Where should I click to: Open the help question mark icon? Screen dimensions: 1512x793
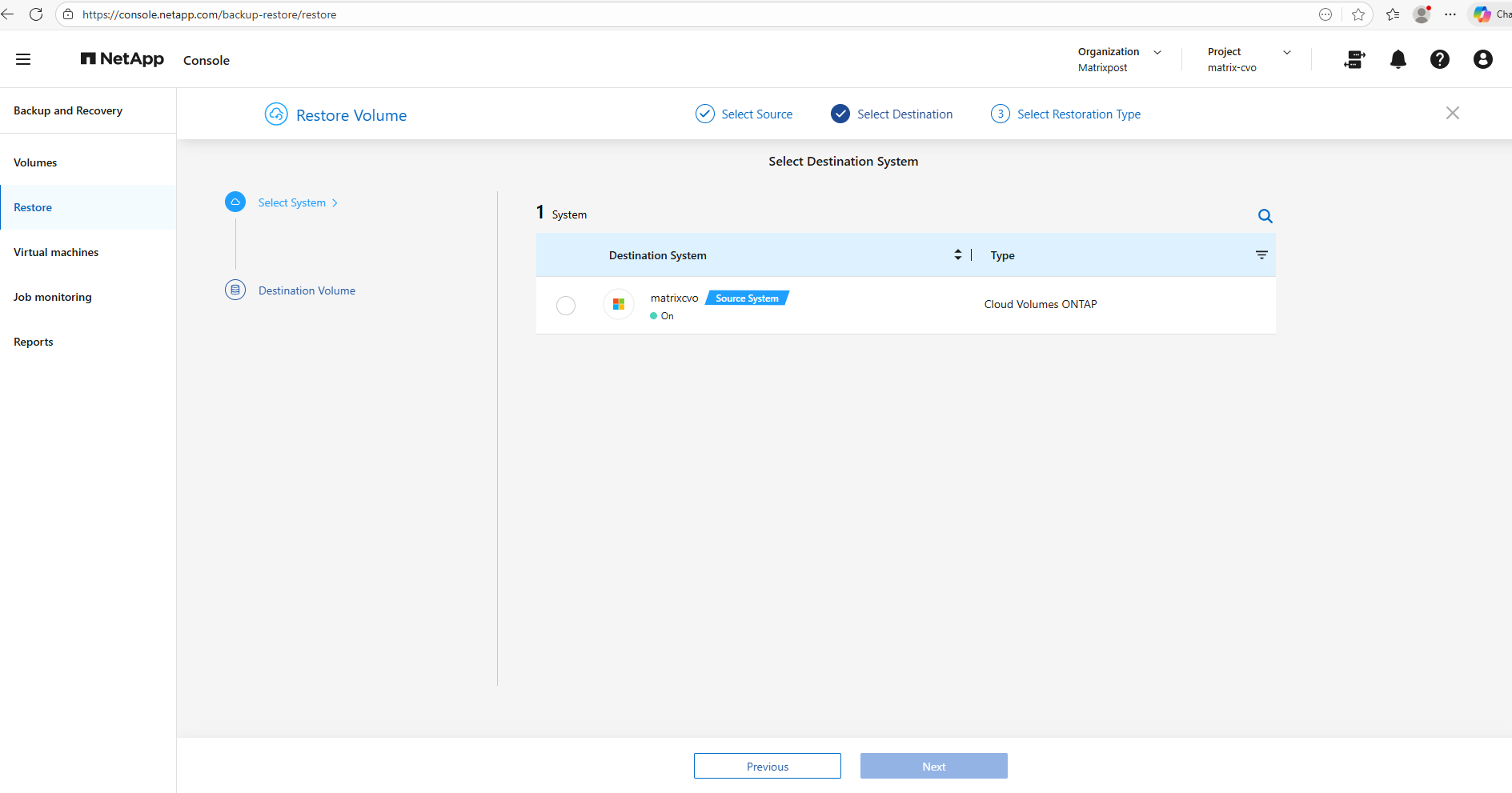click(1439, 59)
